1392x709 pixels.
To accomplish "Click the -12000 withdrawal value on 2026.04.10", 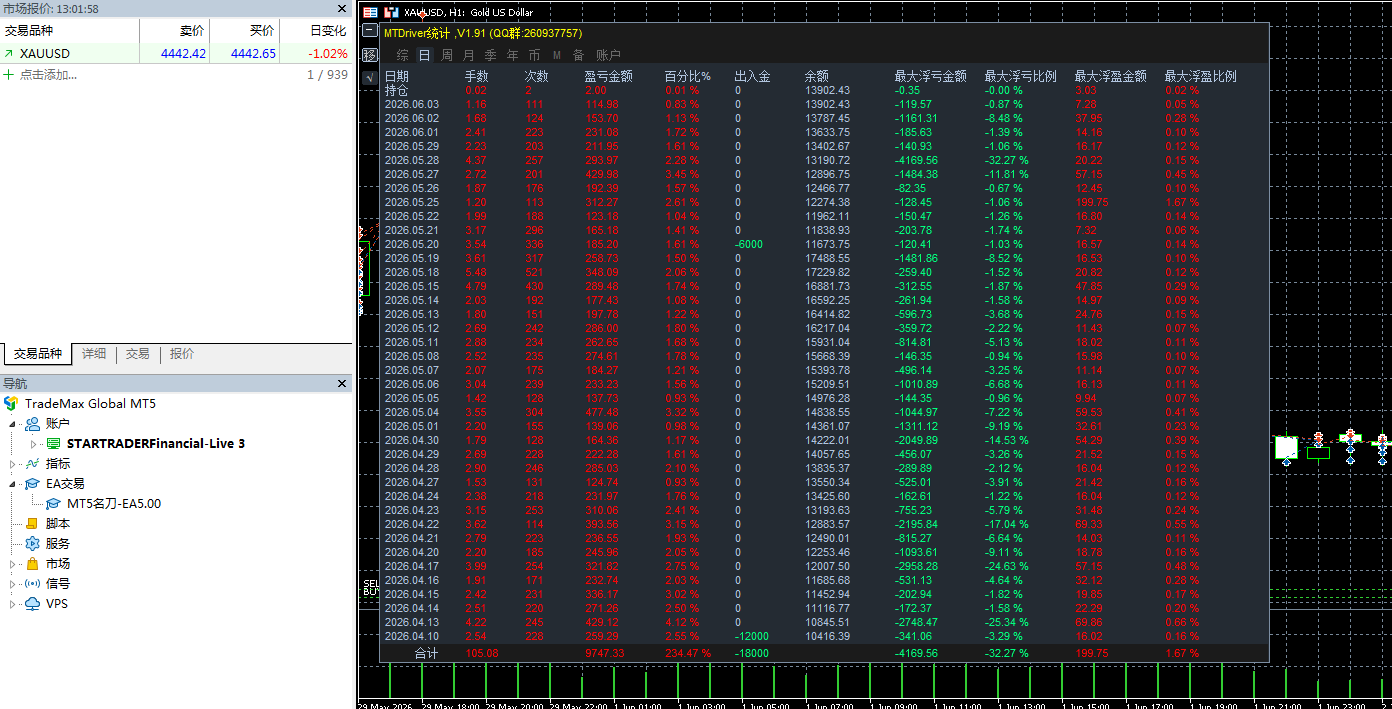I will click(x=752, y=636).
